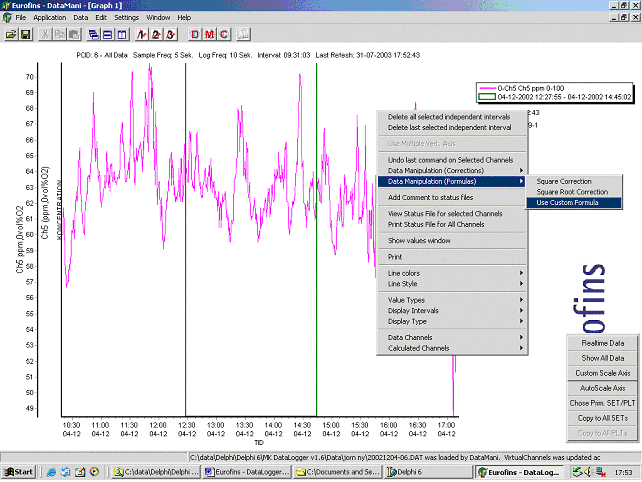Click the open book help icon
Image resolution: width=642 pixels, height=482 pixels.
[243, 34]
